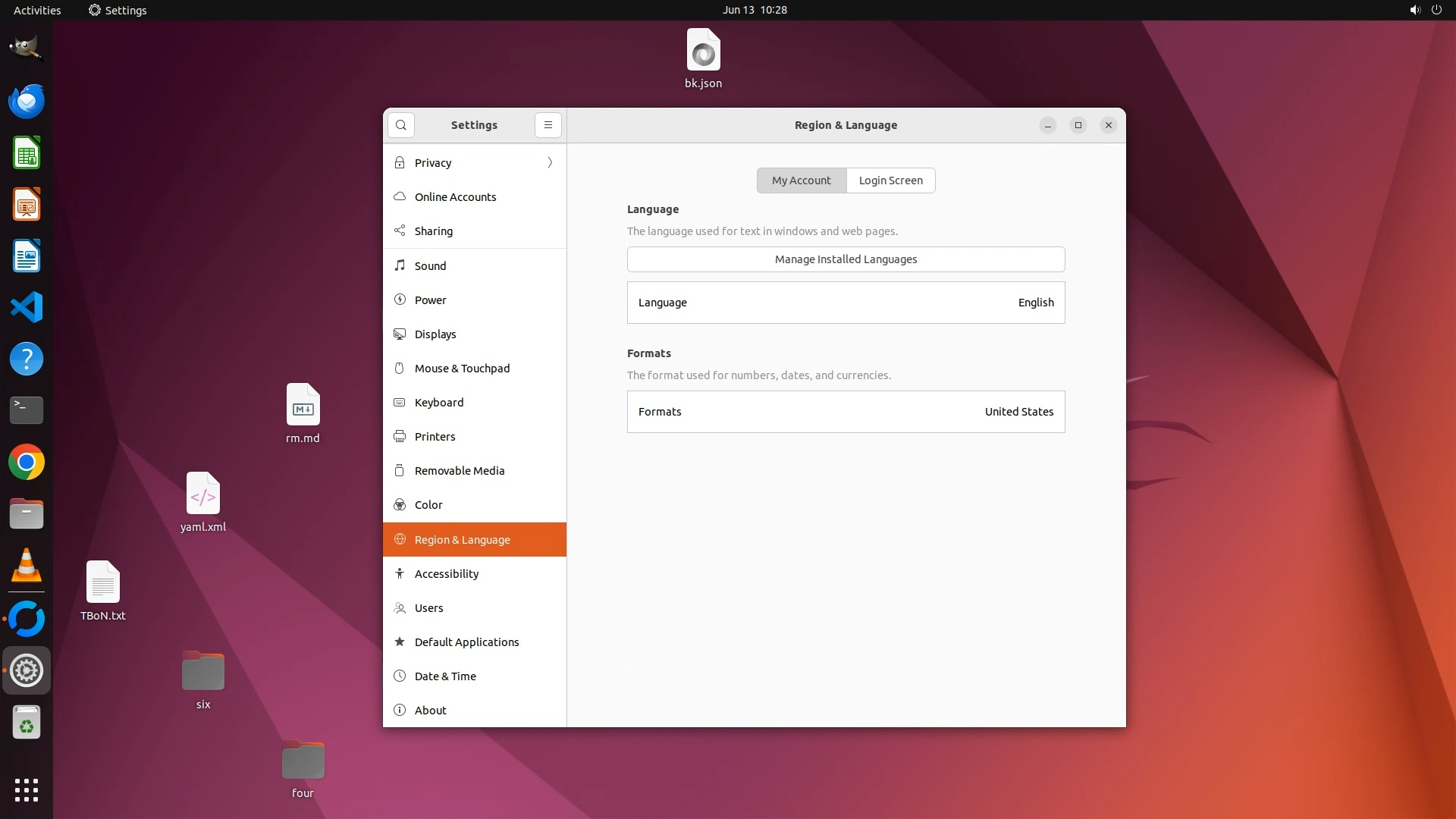Open the Displays settings panel
This screenshot has width=1456, height=819.
click(x=435, y=334)
